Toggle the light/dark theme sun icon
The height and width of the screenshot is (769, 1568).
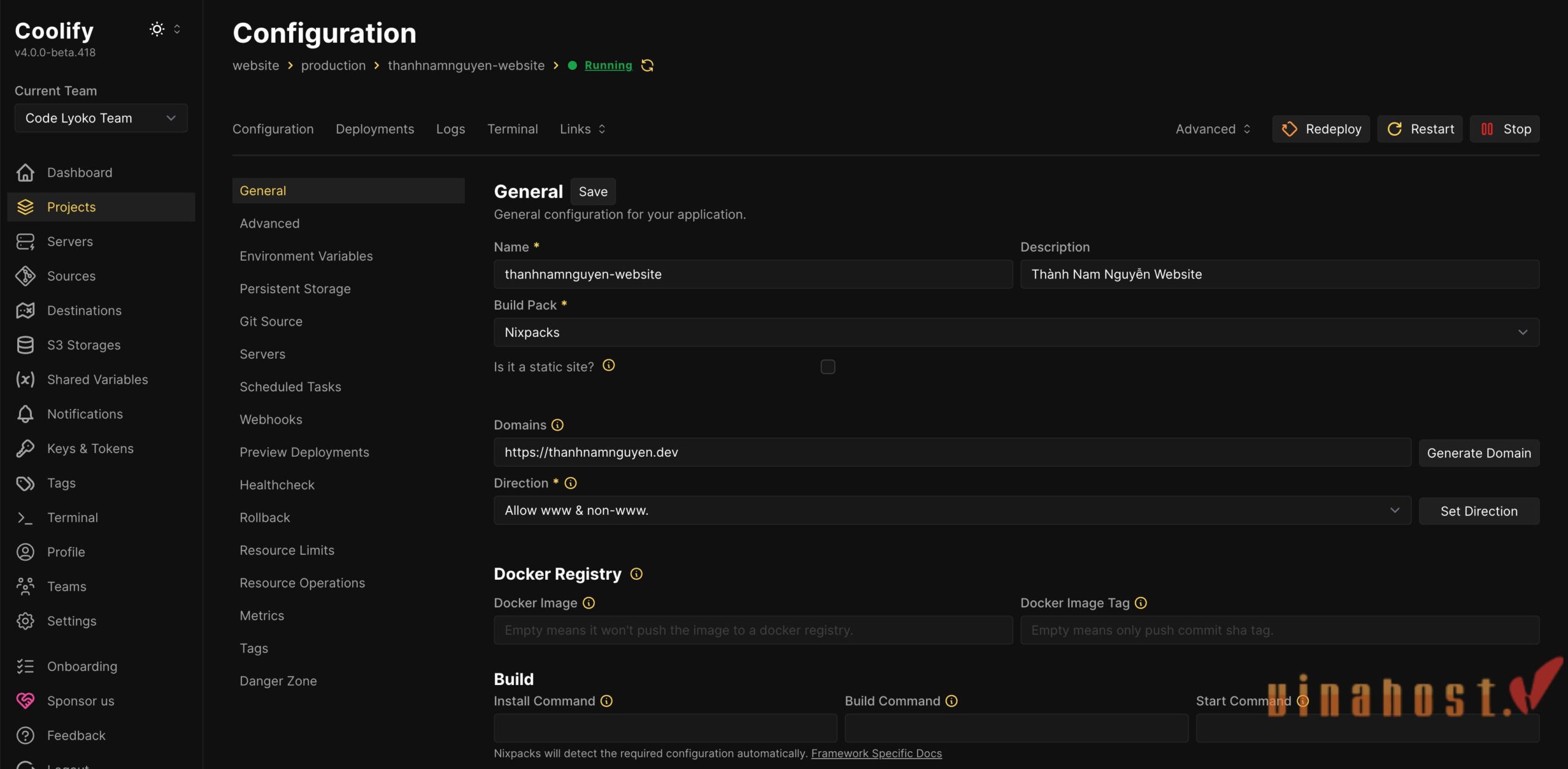coord(157,29)
